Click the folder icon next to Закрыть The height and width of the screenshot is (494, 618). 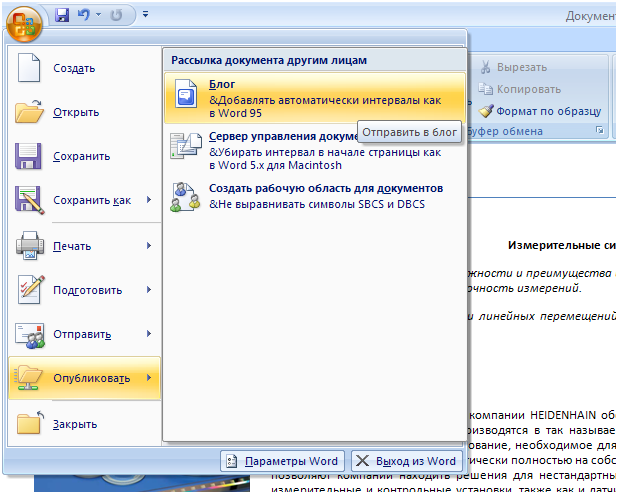(x=30, y=423)
